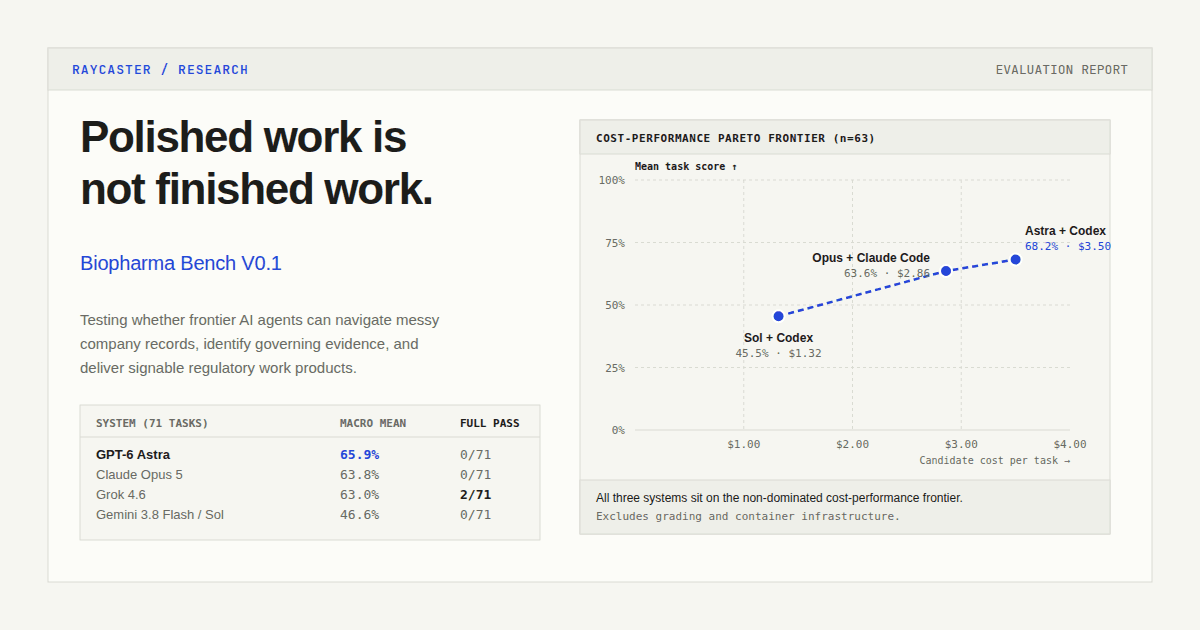Click the 45.5% · $1.32 annotation
1200x630 pixels.
(779, 353)
